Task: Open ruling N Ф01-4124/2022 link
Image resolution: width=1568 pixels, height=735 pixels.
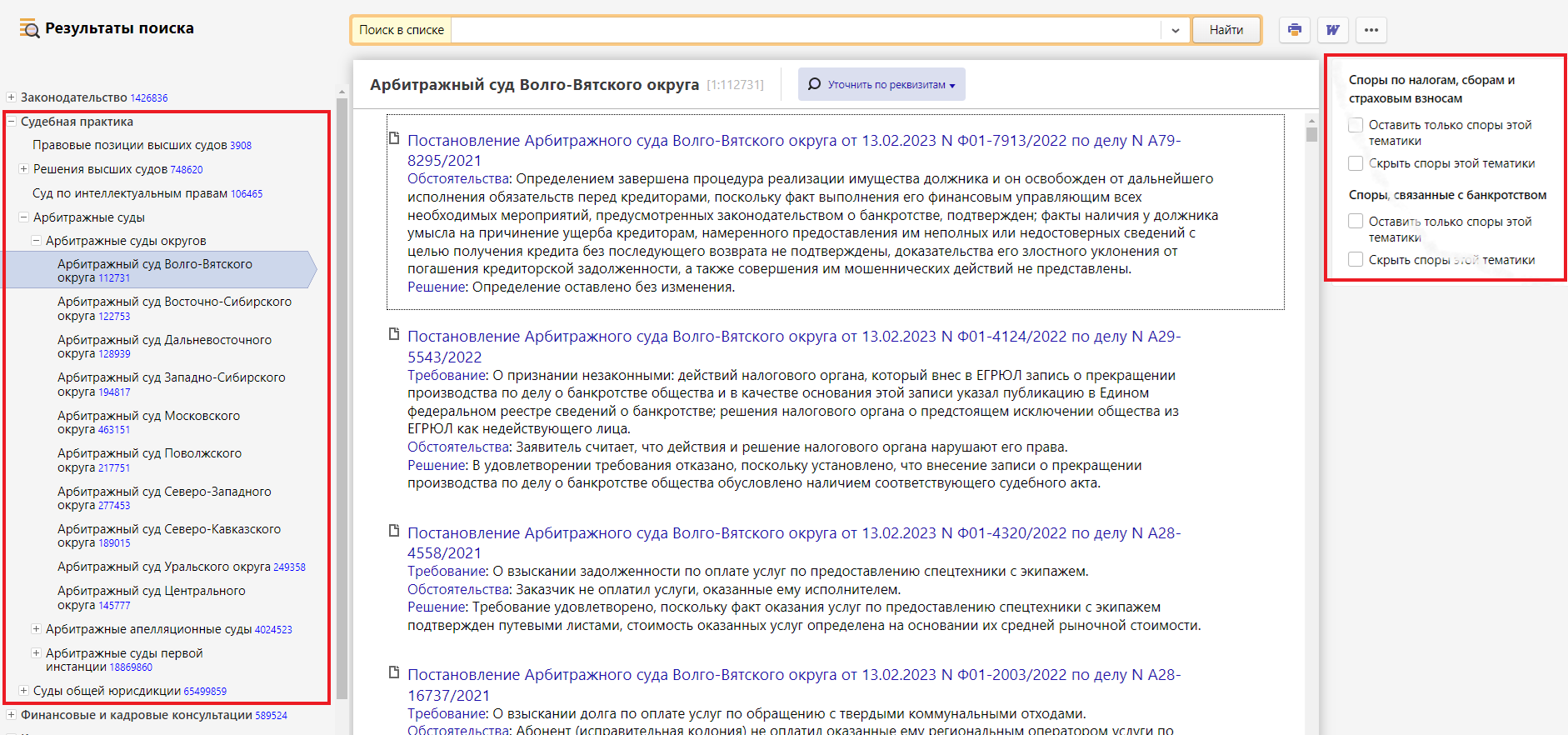Action: point(794,347)
